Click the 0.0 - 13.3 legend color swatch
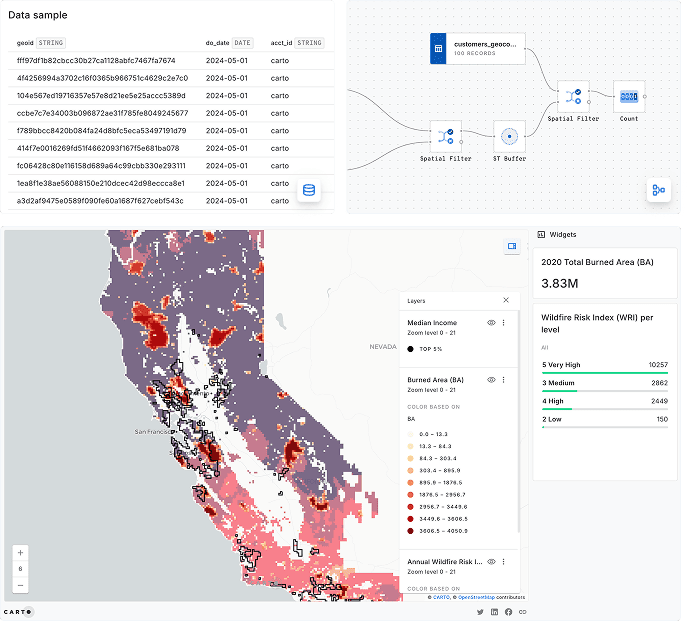Screen dimensions: 689x621 (410, 434)
